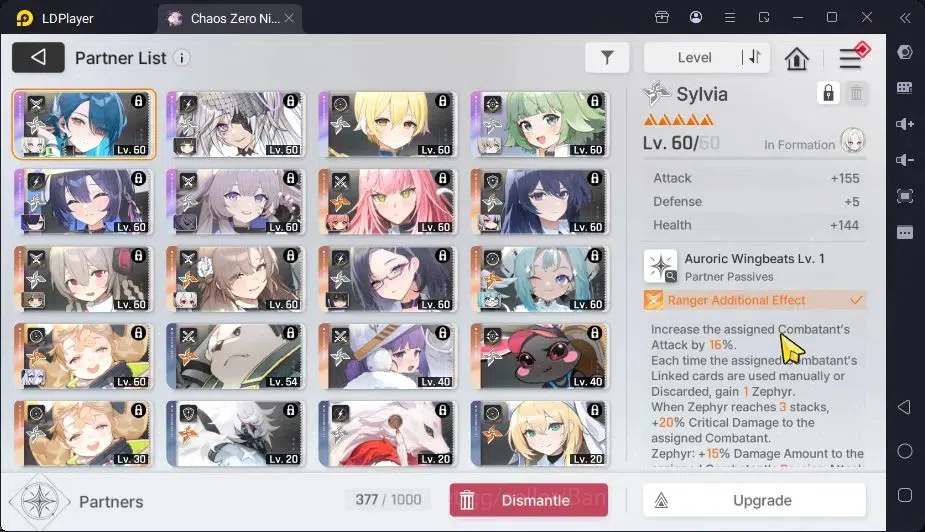
Task: Select the blue-haired Sylvia partner card
Action: (x=84, y=124)
